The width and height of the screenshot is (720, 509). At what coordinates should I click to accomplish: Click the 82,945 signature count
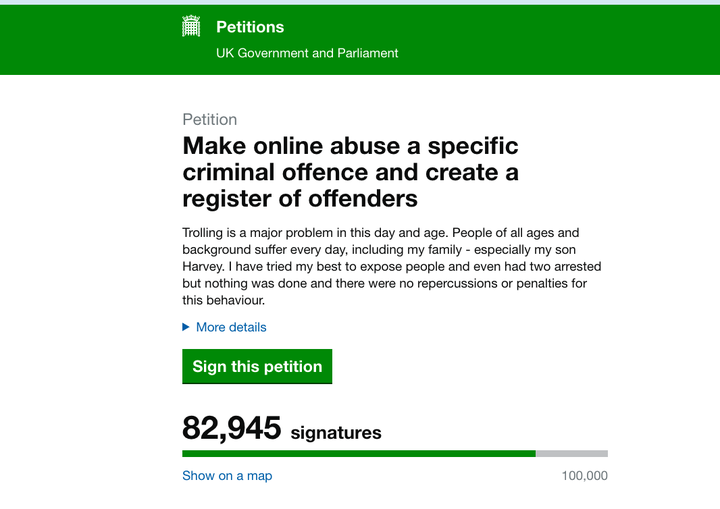(x=231, y=428)
